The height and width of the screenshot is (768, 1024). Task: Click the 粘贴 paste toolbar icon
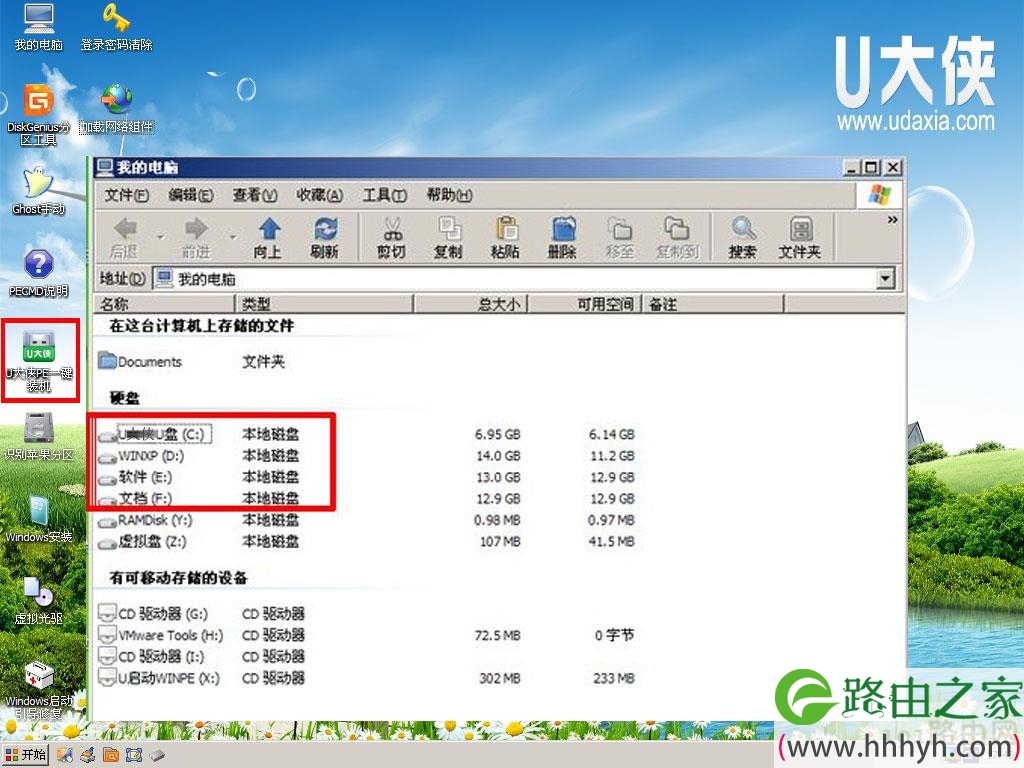coord(505,238)
